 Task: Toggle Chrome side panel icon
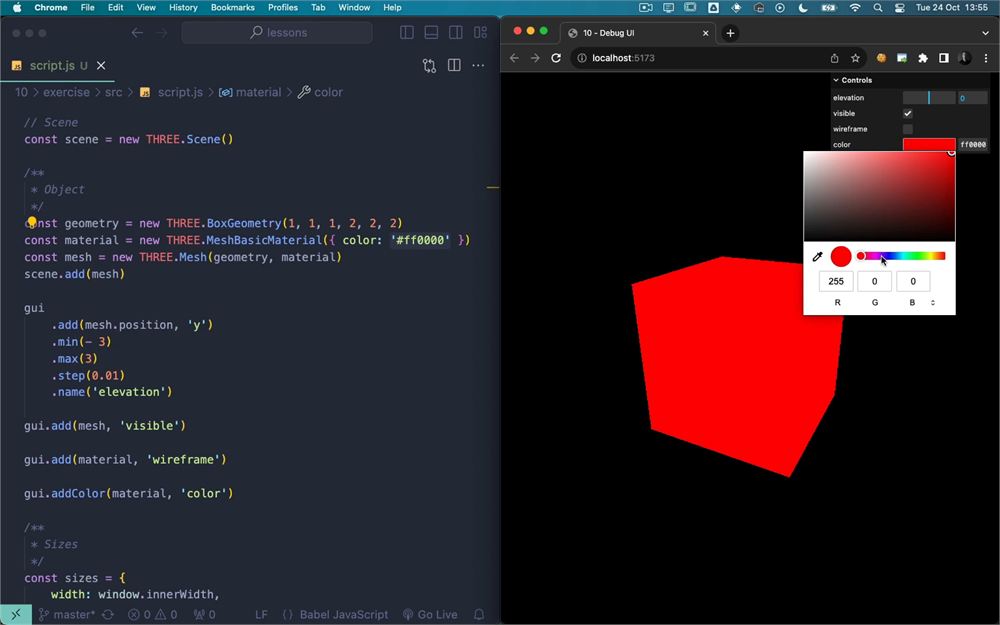click(x=944, y=58)
